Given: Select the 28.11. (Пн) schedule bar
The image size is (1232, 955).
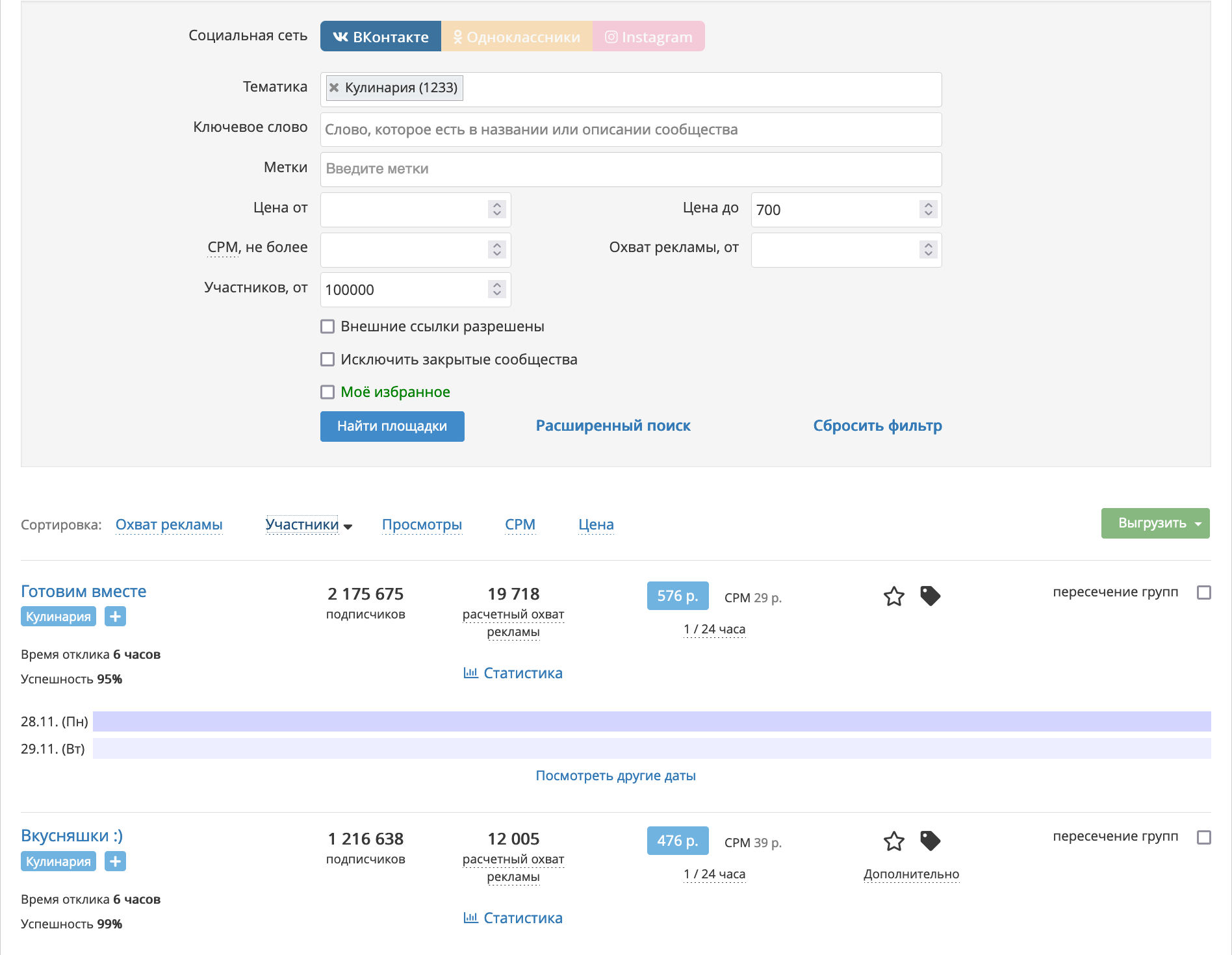Looking at the screenshot, I should (651, 721).
